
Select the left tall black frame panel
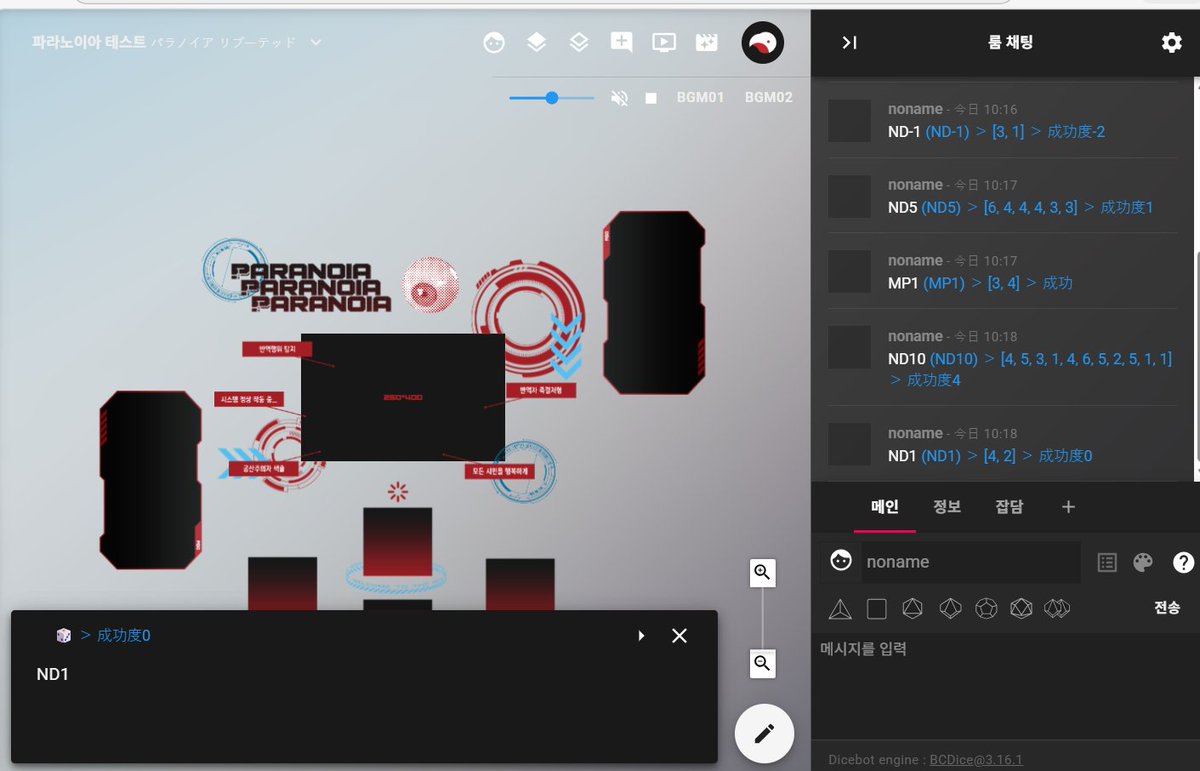coord(151,480)
